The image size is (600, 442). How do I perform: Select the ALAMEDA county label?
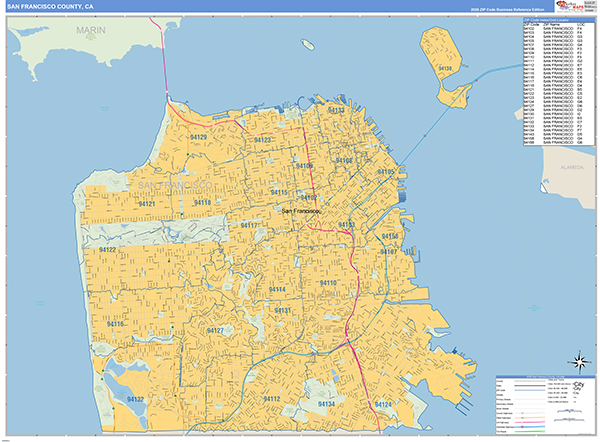pos(572,167)
